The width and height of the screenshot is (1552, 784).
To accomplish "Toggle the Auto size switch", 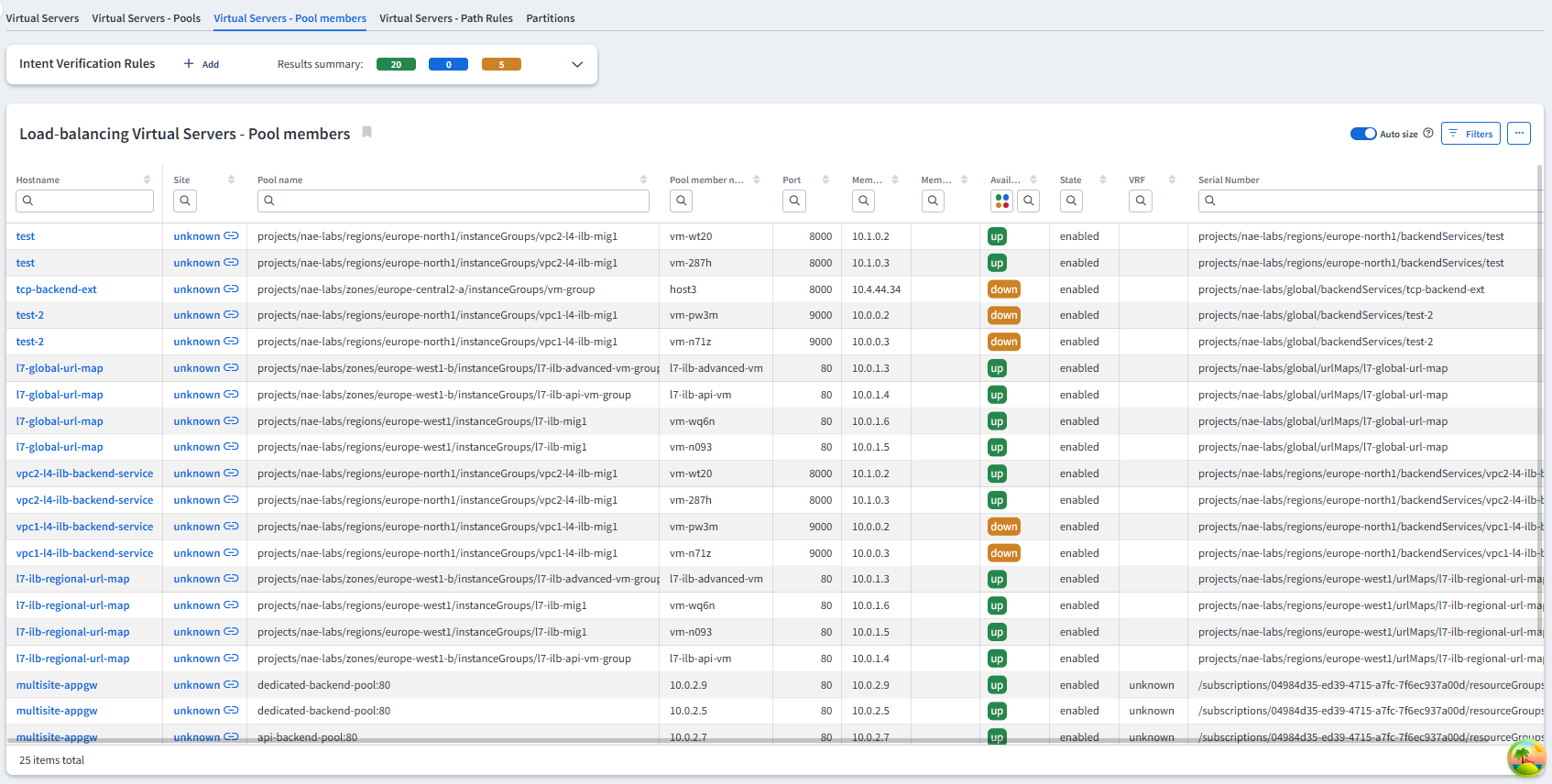I will [x=1362, y=134].
